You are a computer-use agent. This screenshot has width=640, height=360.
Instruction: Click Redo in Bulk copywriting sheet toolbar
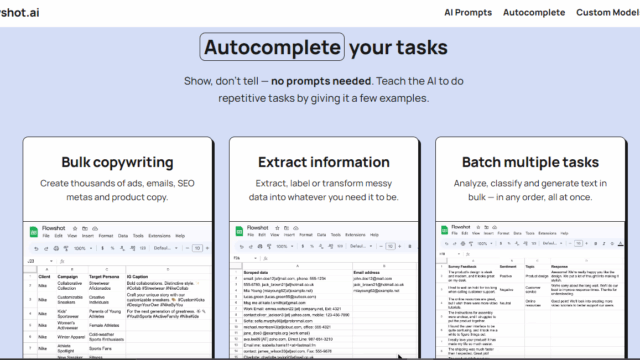point(46,249)
